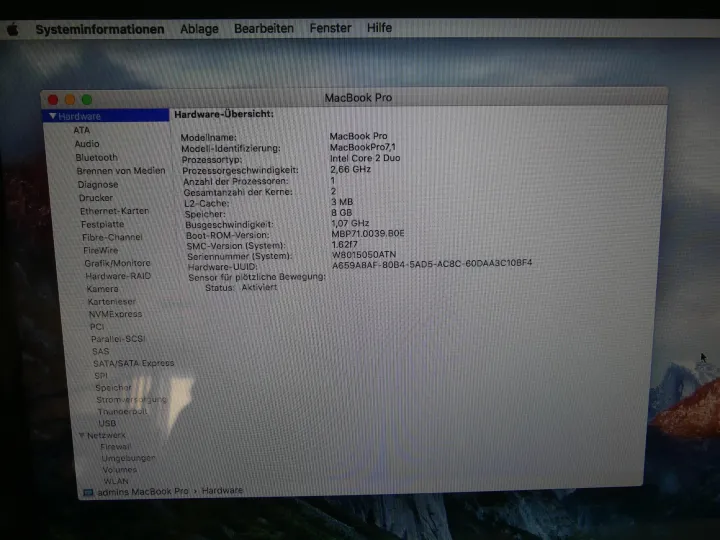The image size is (720, 540).
Task: Select WLAN under Netzwerk
Action: pos(116,481)
